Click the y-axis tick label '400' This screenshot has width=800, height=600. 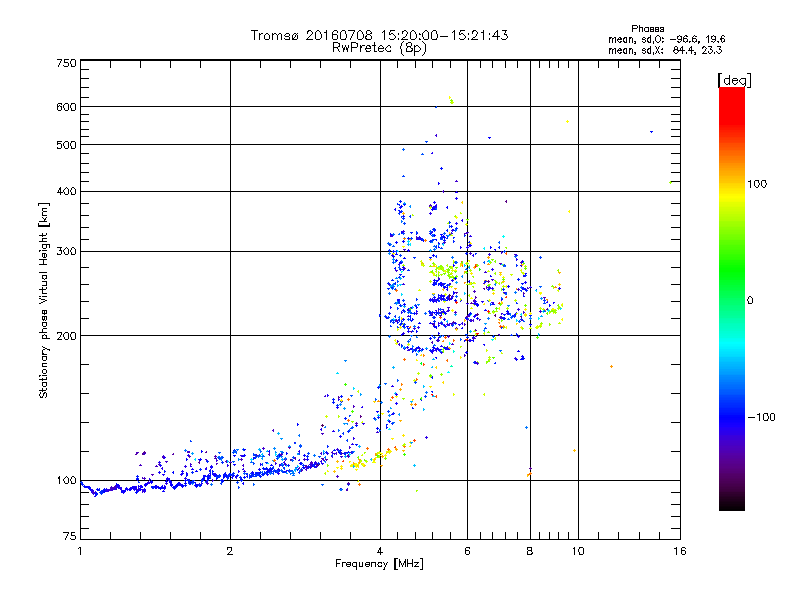click(66, 191)
